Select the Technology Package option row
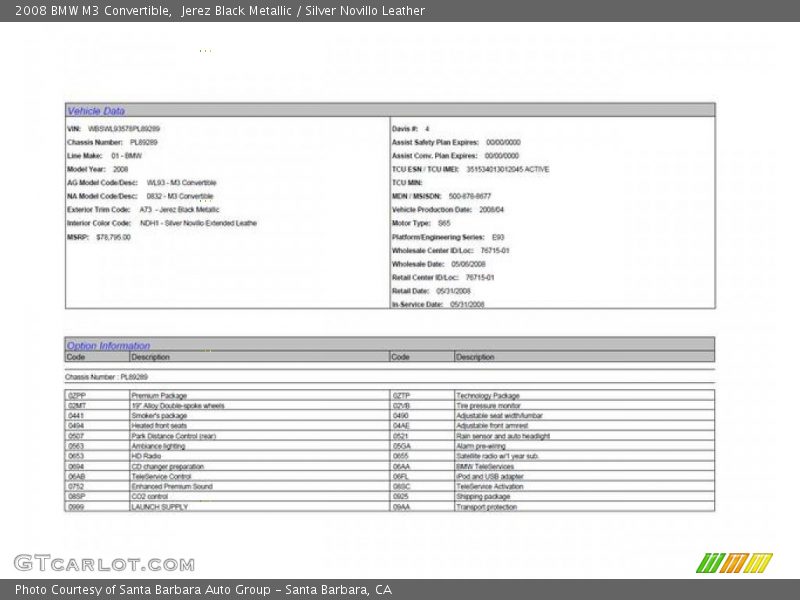 (488, 396)
